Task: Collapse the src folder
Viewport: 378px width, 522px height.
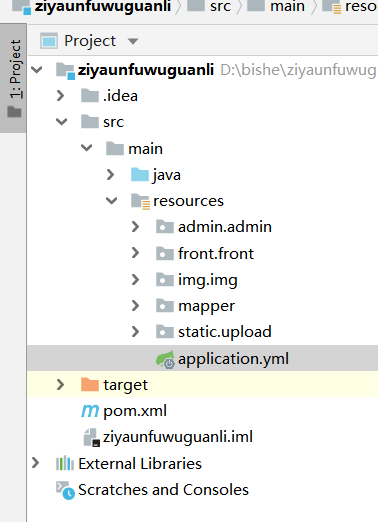Action: (62, 122)
